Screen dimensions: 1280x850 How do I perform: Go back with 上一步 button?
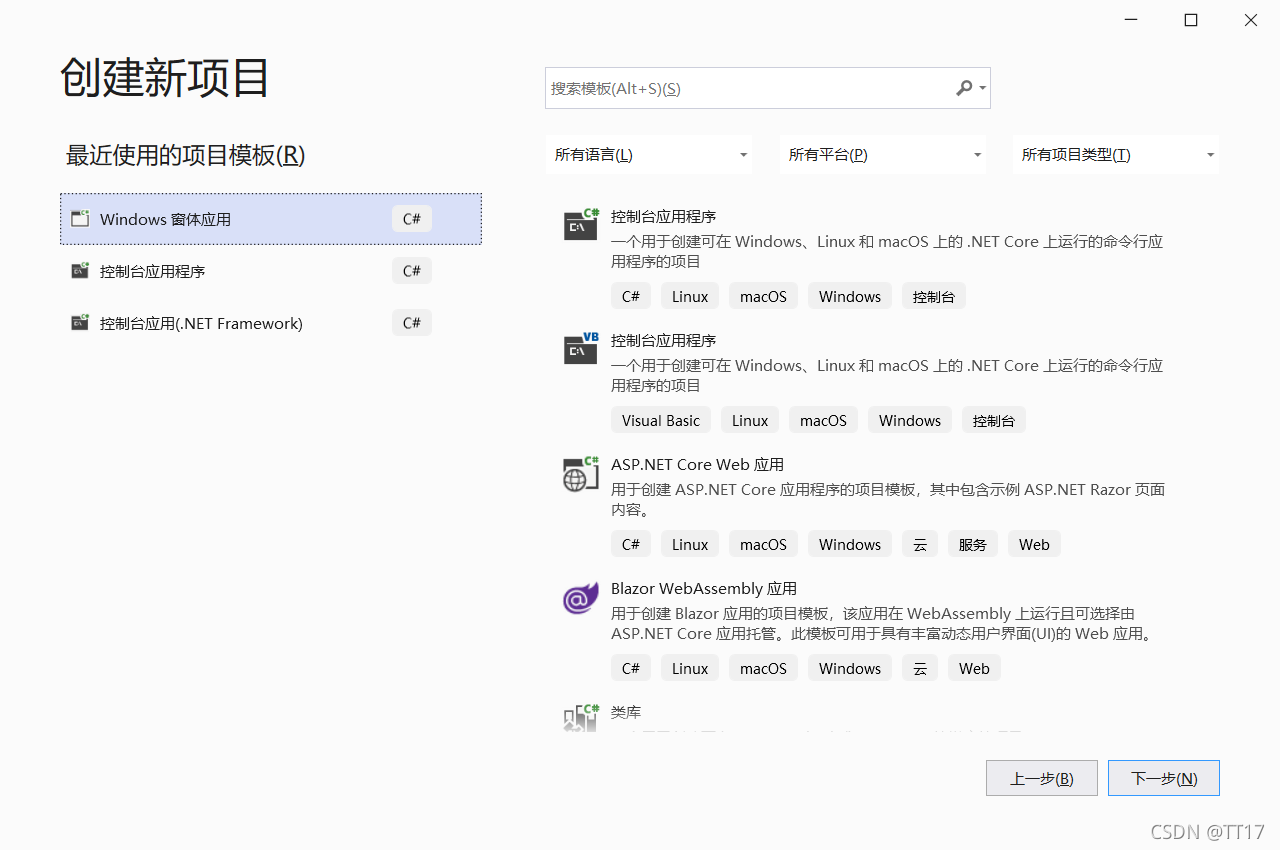point(1042,778)
